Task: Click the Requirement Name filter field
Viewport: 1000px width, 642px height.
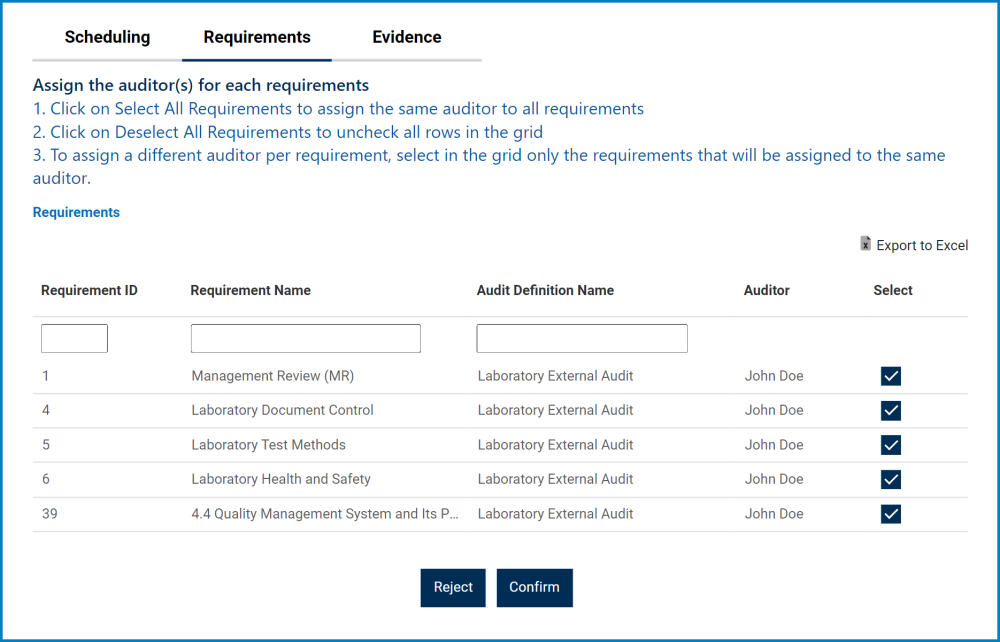Action: coord(305,338)
